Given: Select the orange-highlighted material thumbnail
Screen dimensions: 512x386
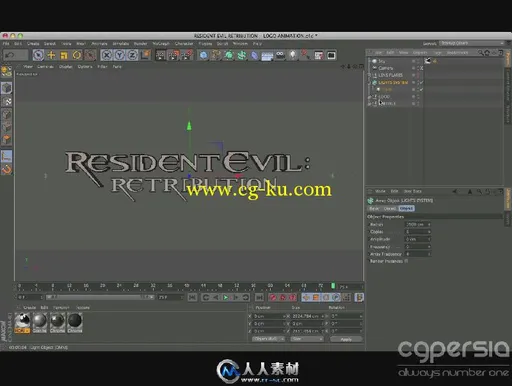Looking at the screenshot, I should click(22, 323).
